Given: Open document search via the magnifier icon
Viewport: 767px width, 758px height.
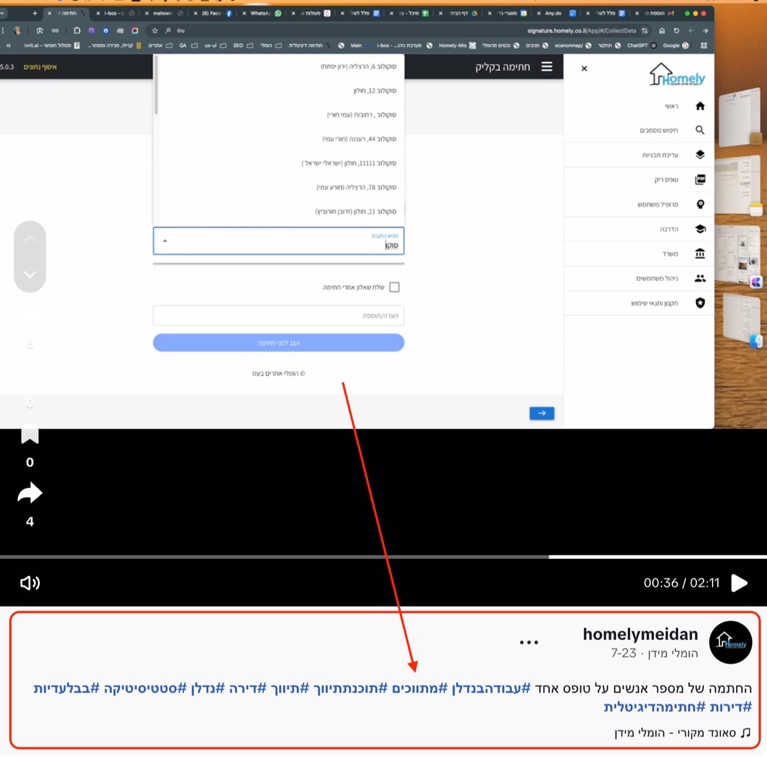Looking at the screenshot, I should tap(700, 130).
